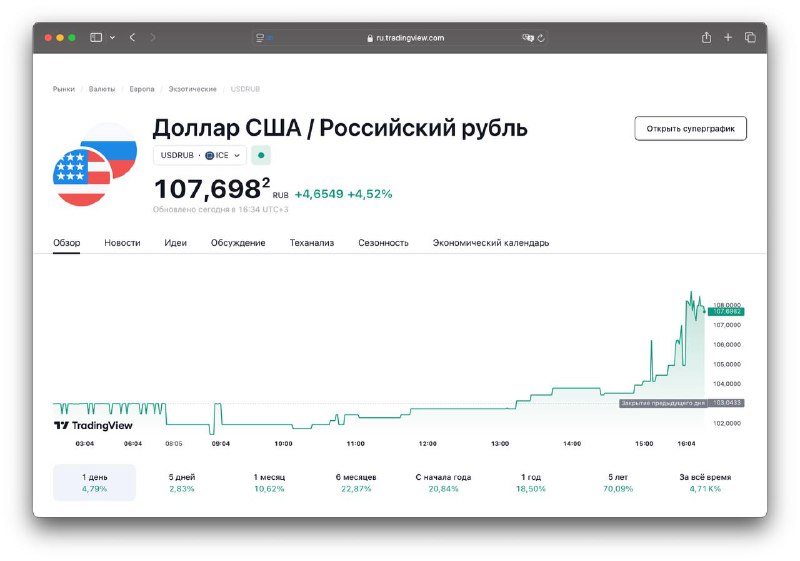Switch to the Новости tab
This screenshot has height=561, width=800.
tap(122, 243)
